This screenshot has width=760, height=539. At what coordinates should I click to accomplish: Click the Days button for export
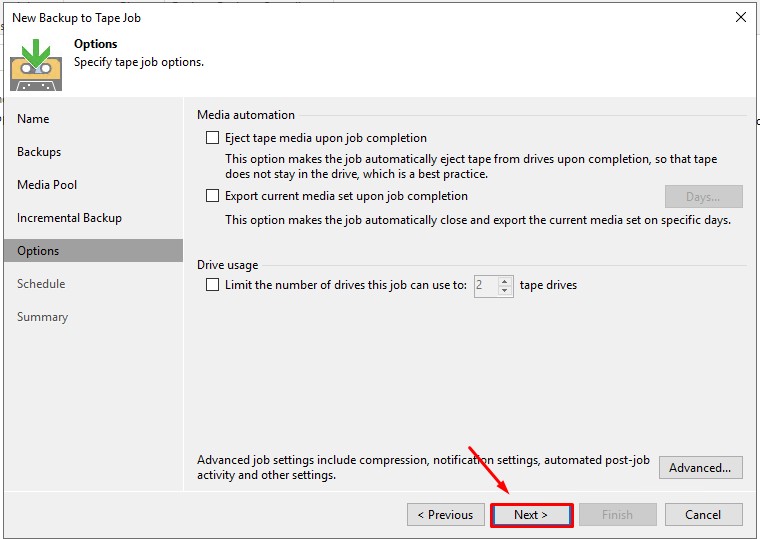[703, 197]
